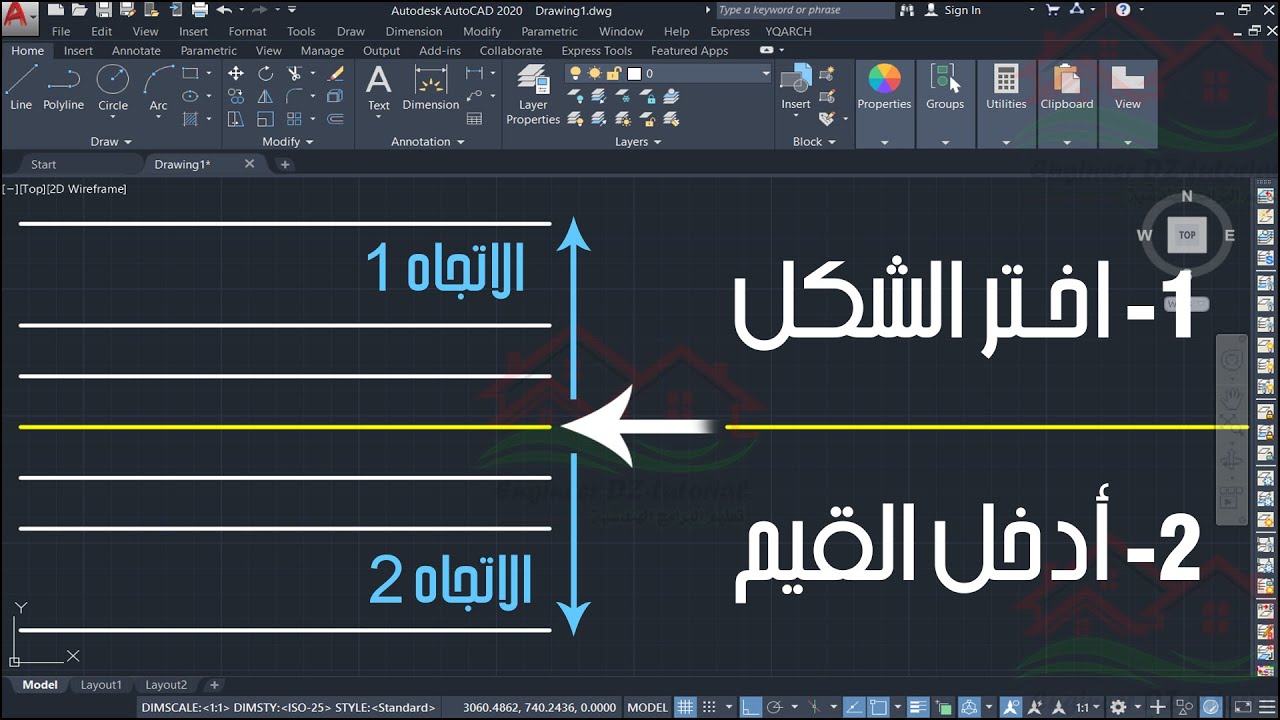This screenshot has width=1280, height=720.
Task: Click the layer color swatch beside 0
Action: pyautogui.click(x=633, y=73)
